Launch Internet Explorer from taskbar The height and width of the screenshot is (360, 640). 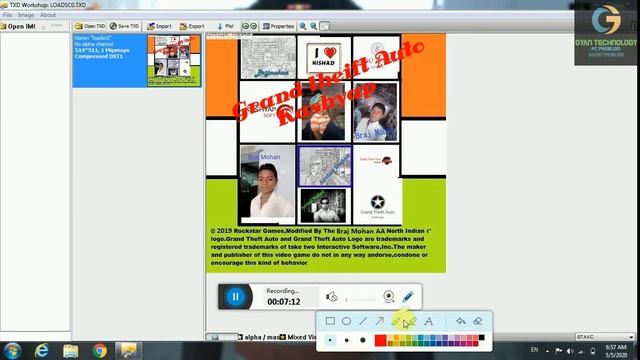(x=42, y=351)
